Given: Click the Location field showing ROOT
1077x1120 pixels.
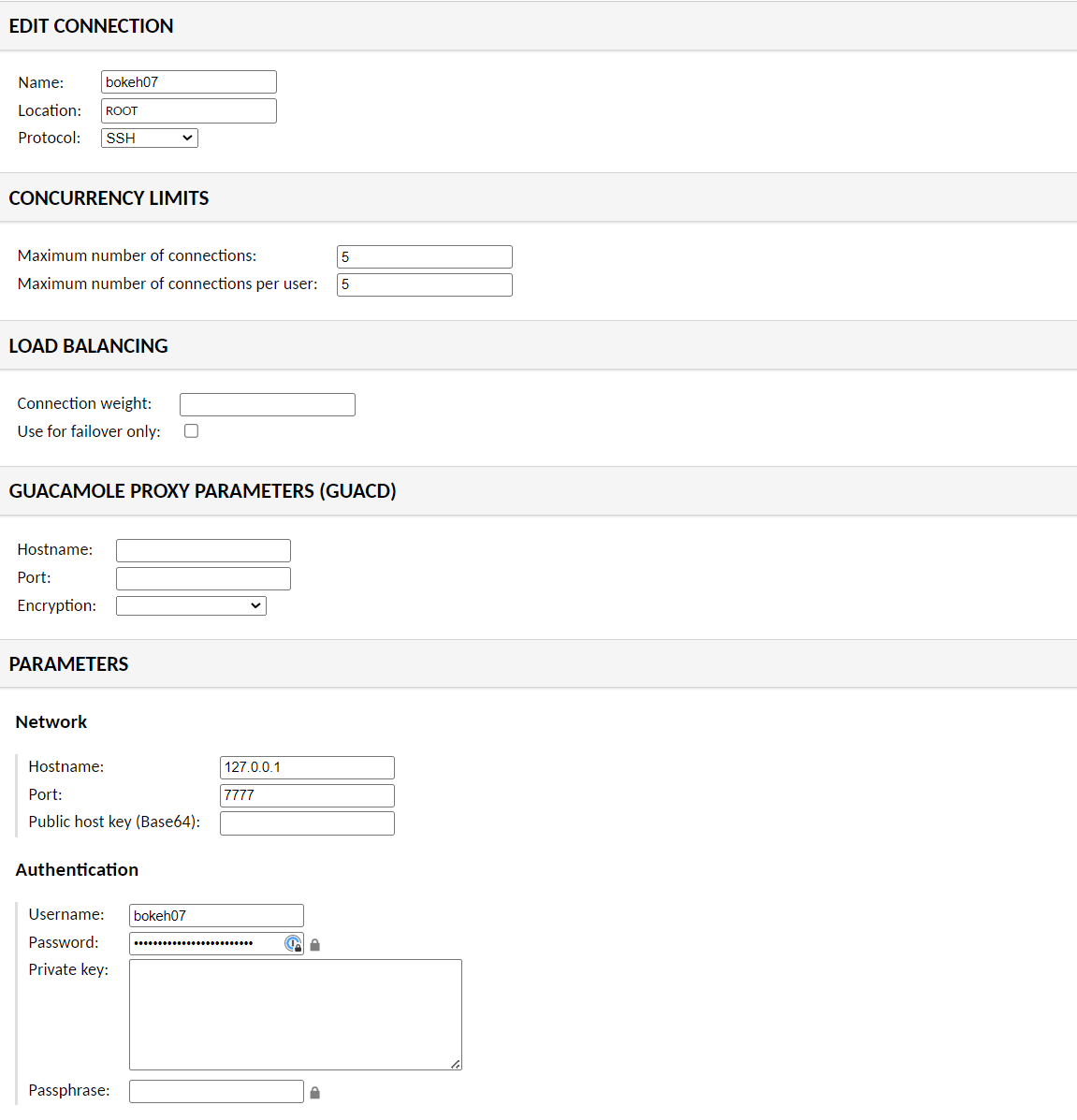Looking at the screenshot, I should (x=187, y=110).
